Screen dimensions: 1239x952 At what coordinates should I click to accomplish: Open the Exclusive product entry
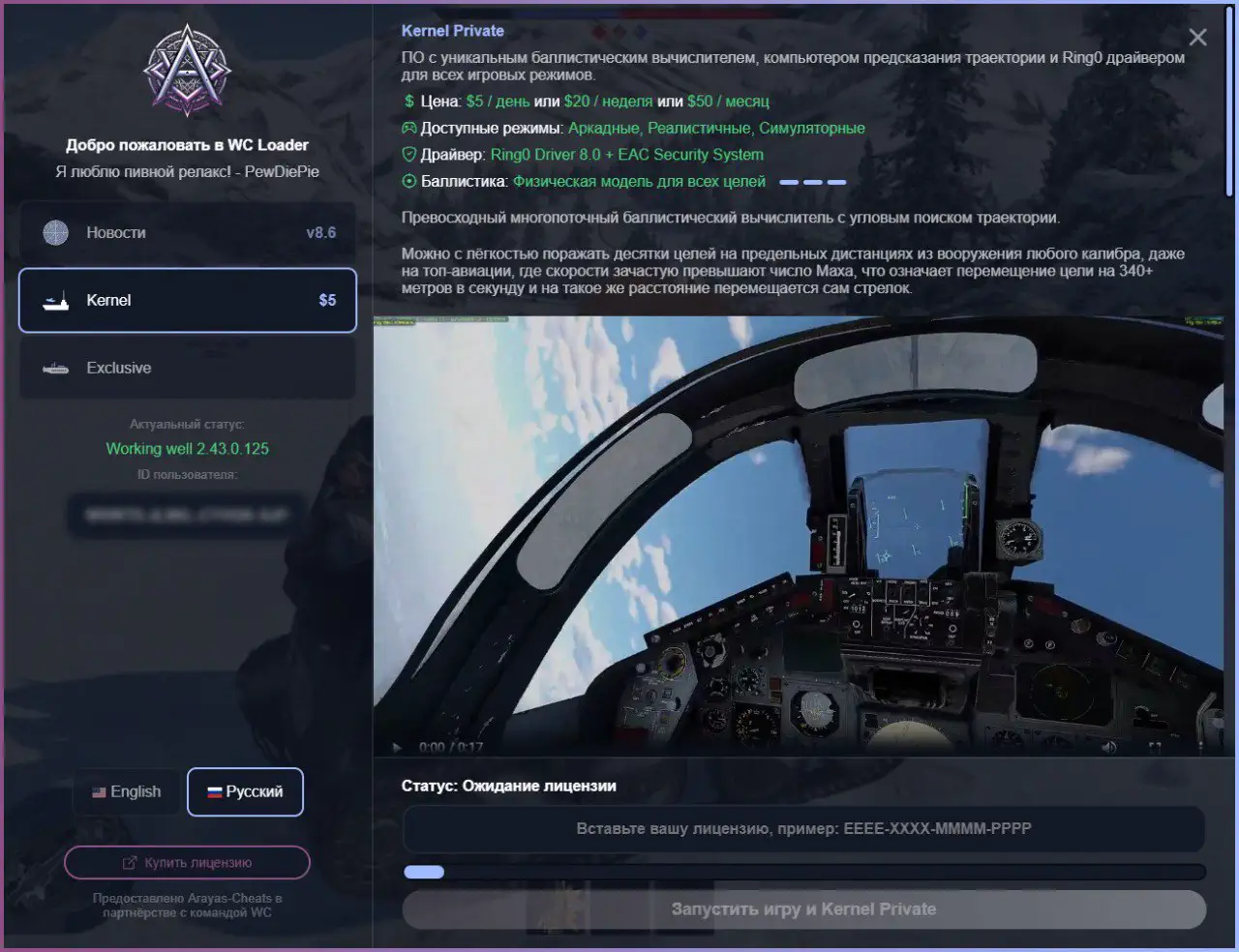coord(188,368)
